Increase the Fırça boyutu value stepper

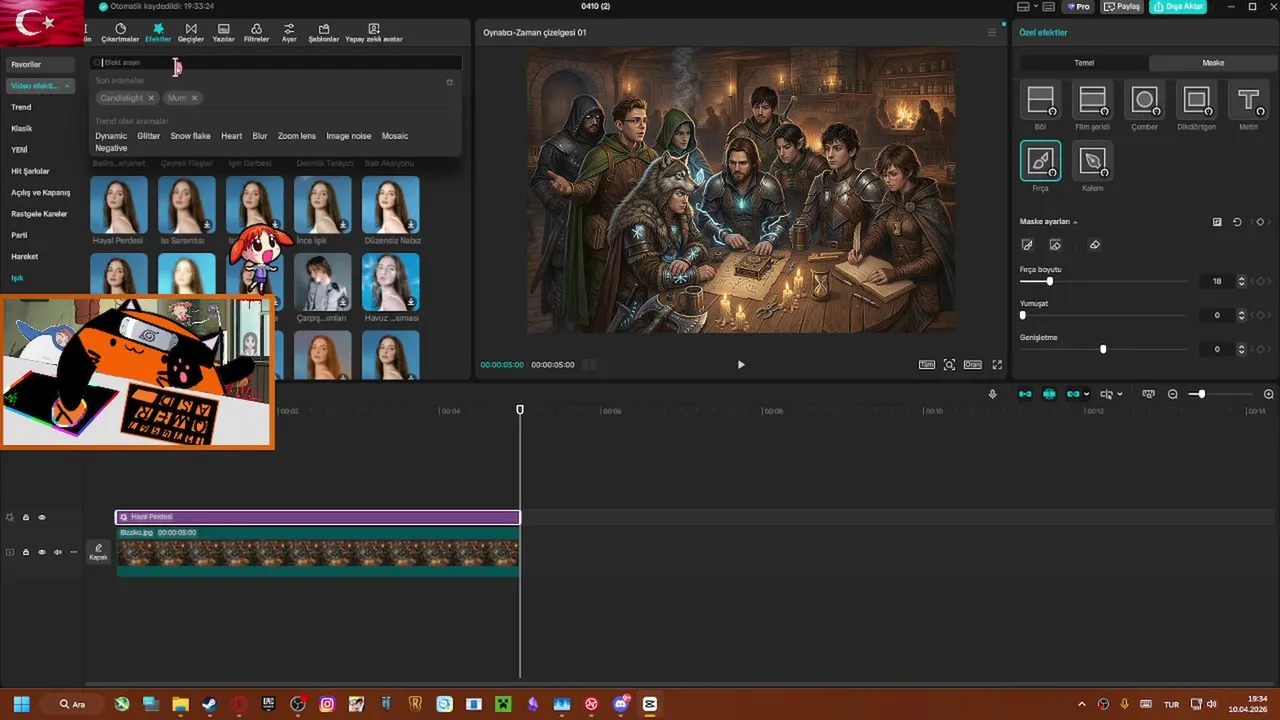(1241, 279)
